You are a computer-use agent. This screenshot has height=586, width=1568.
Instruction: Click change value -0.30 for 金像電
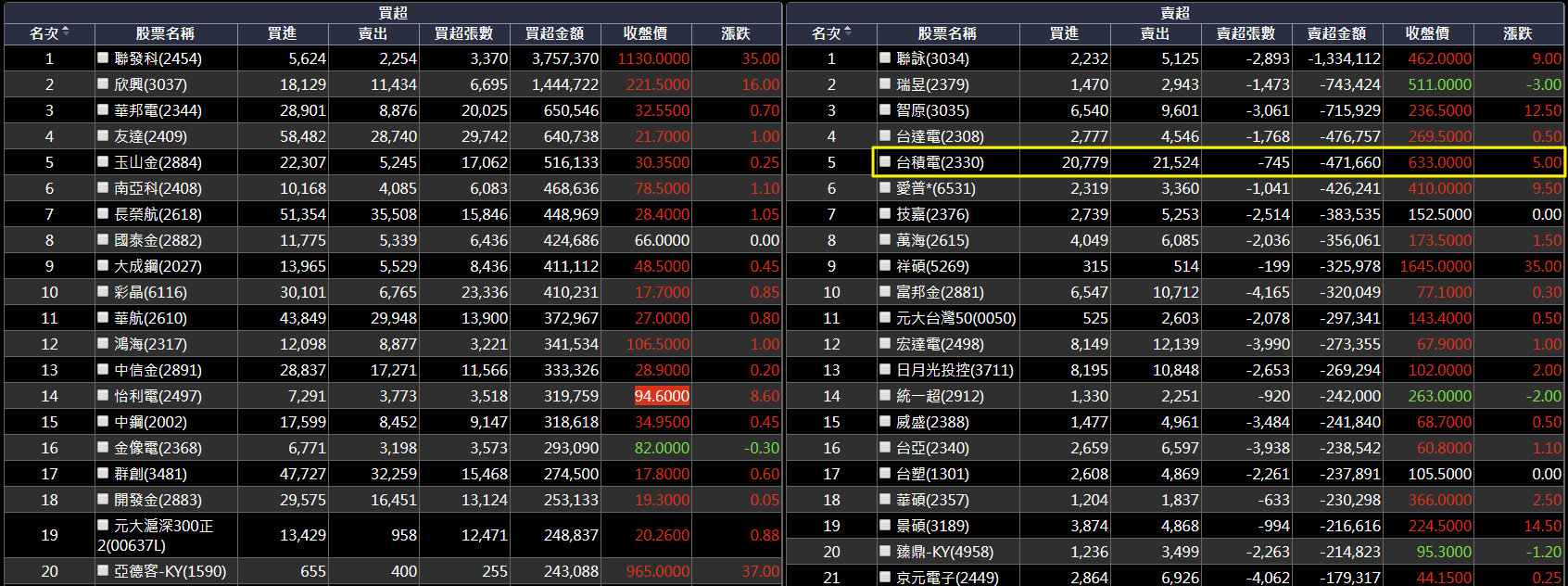tap(762, 448)
